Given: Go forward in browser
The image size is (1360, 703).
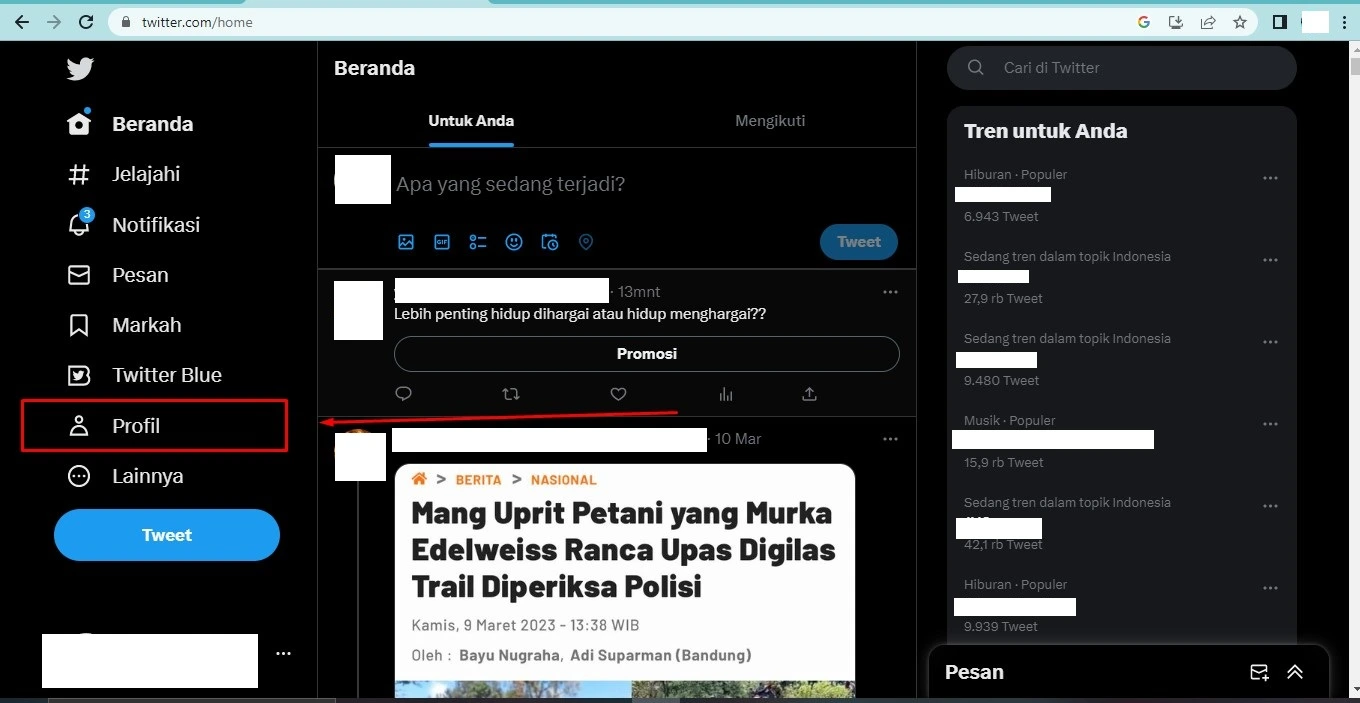Looking at the screenshot, I should click(54, 22).
